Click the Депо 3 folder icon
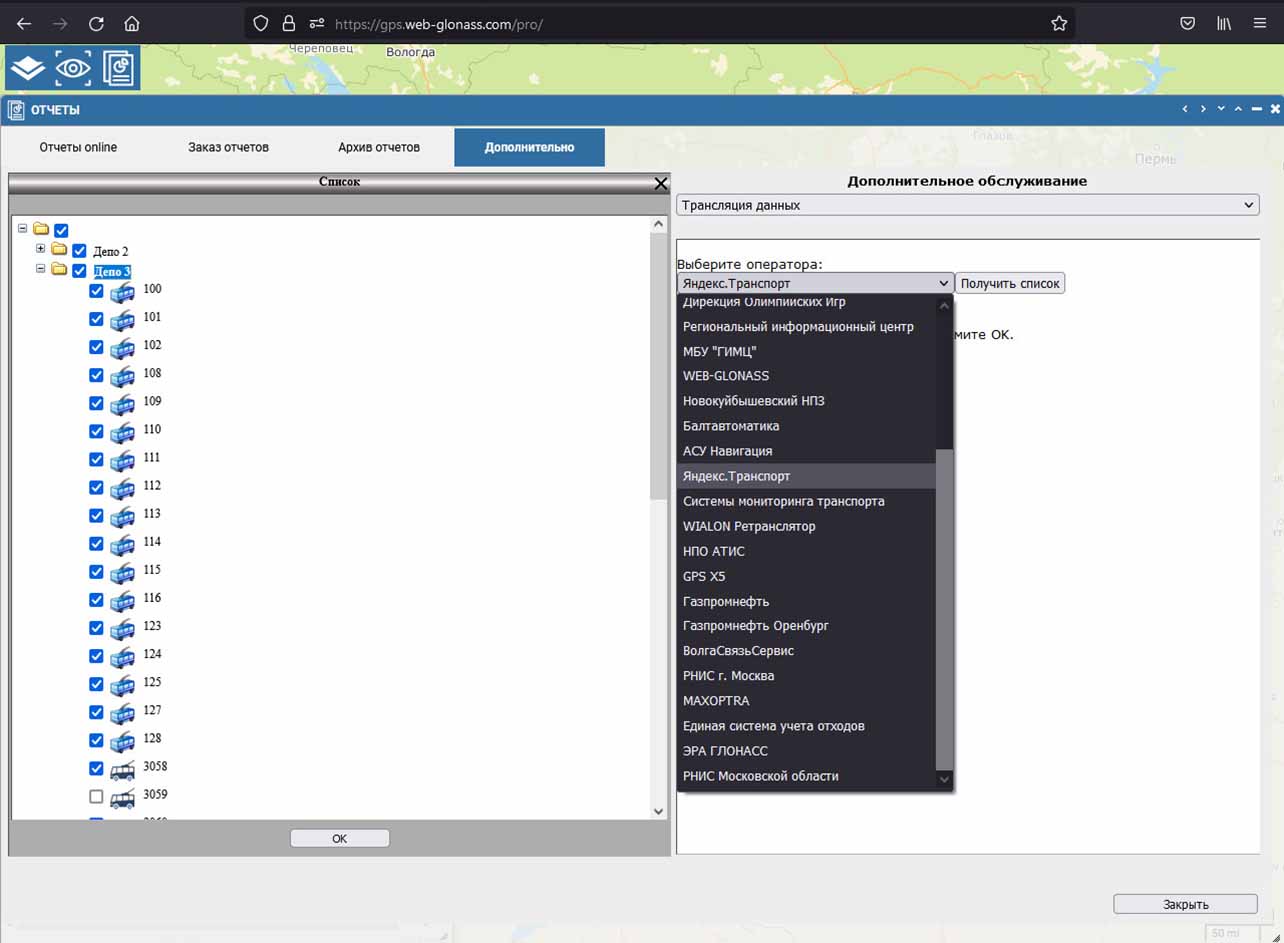The width and height of the screenshot is (1284, 943). (x=59, y=269)
